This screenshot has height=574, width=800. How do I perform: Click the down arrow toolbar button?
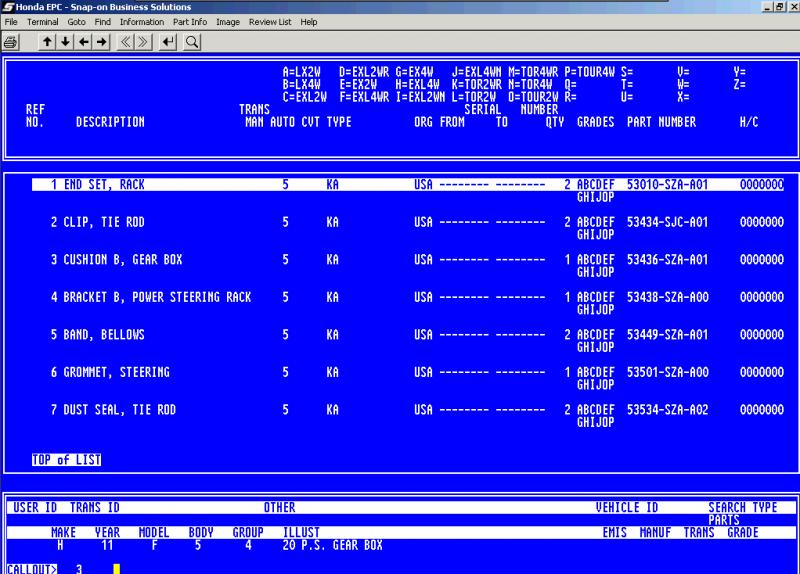pyautogui.click(x=65, y=42)
